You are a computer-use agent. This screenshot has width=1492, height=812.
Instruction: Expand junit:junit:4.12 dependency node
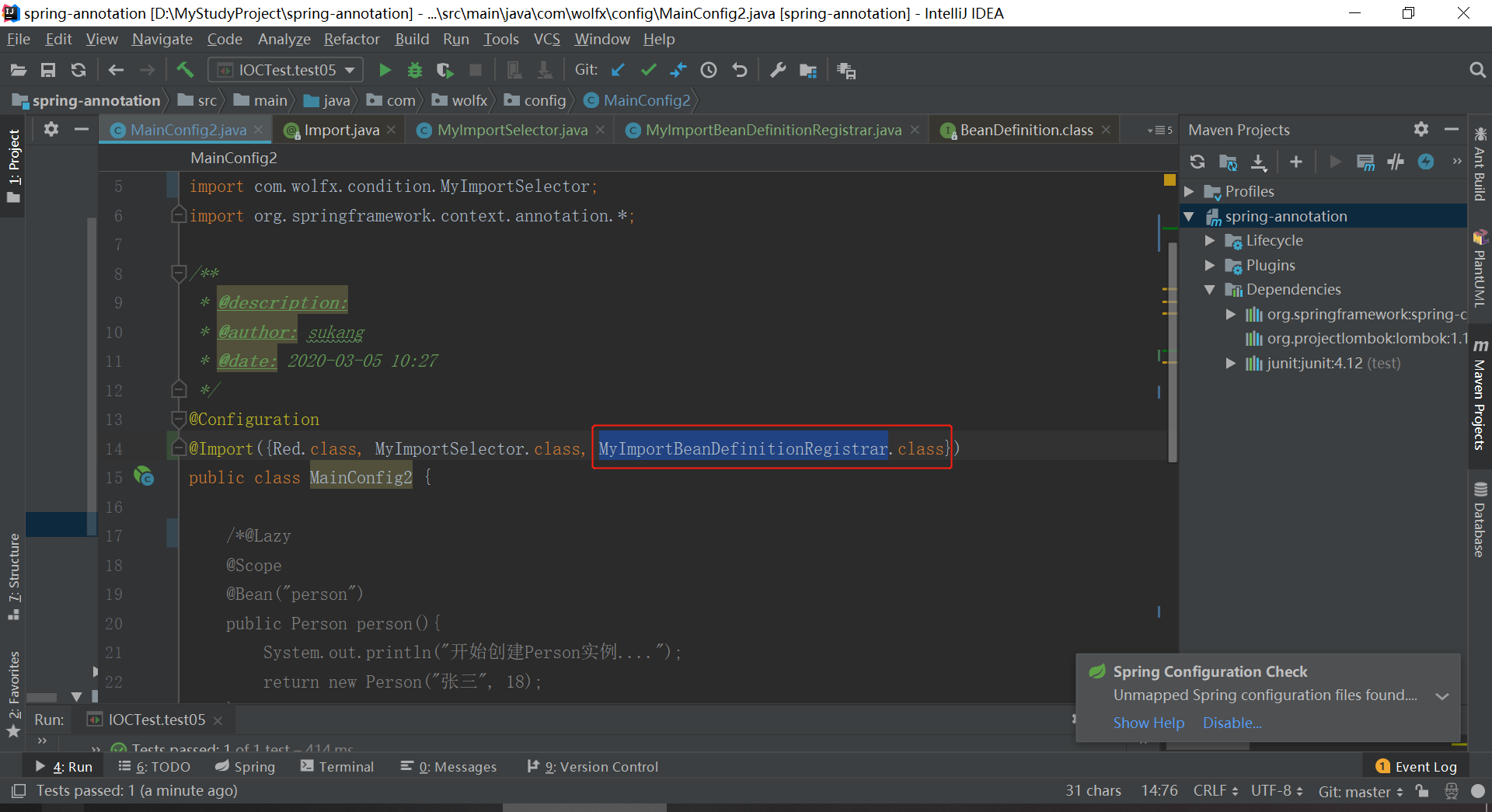[x=1231, y=363]
